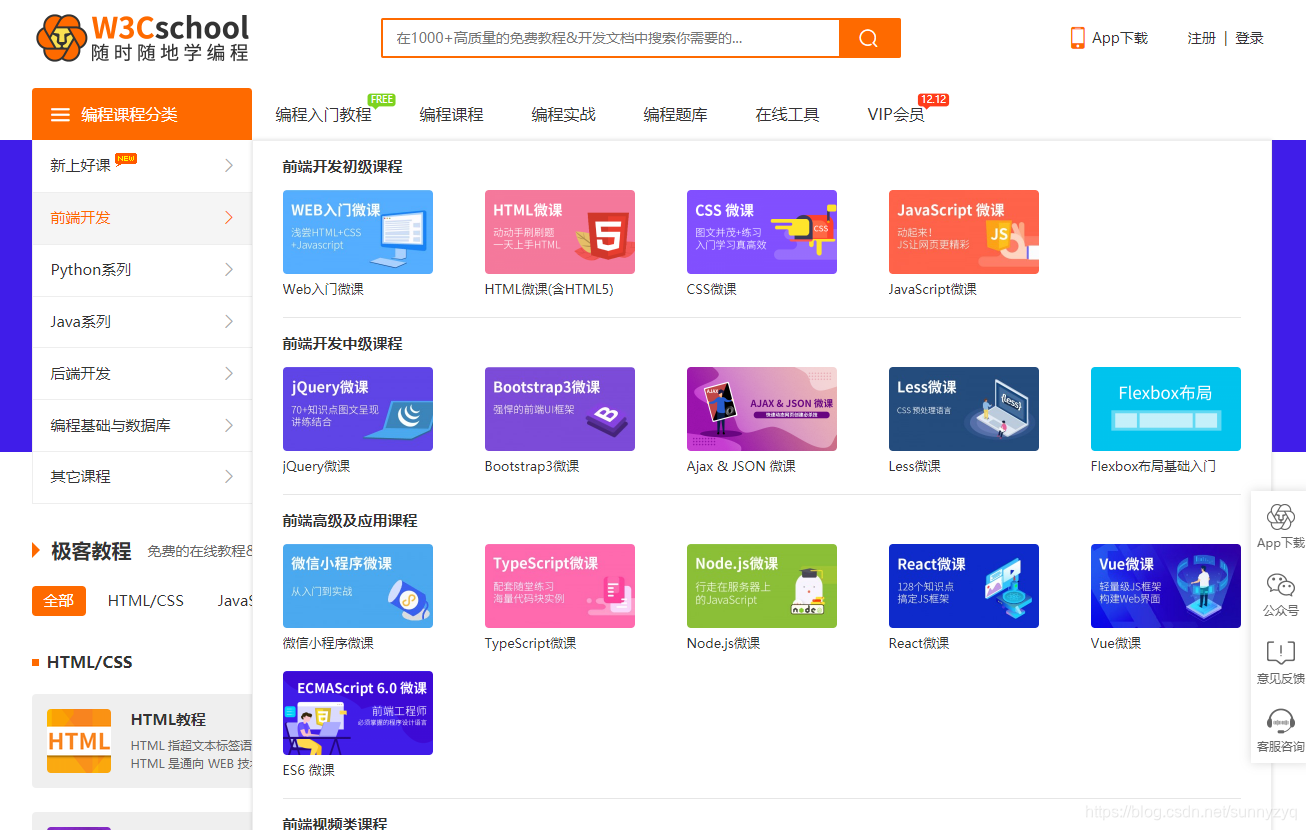The width and height of the screenshot is (1306, 830).
Task: Open the WEB入门微课 course thumbnail
Action: click(x=358, y=232)
